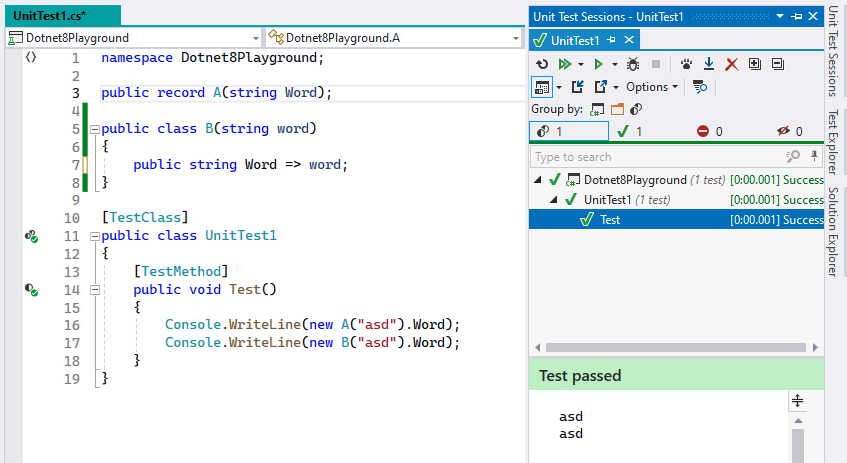Run all tests with the double-arrow icon
This screenshot has height=463, width=847.
point(565,64)
